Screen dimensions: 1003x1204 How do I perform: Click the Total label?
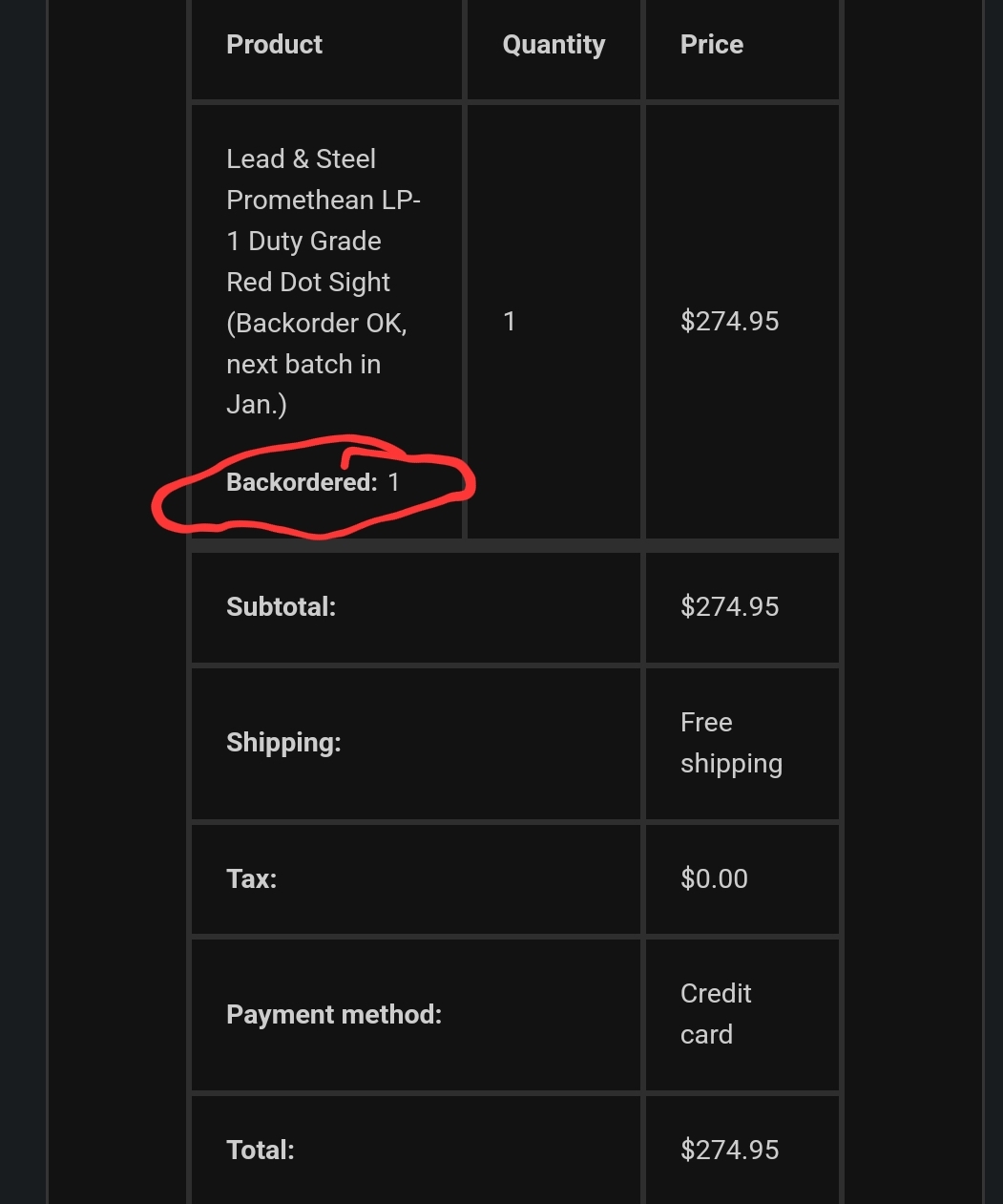260,1151
